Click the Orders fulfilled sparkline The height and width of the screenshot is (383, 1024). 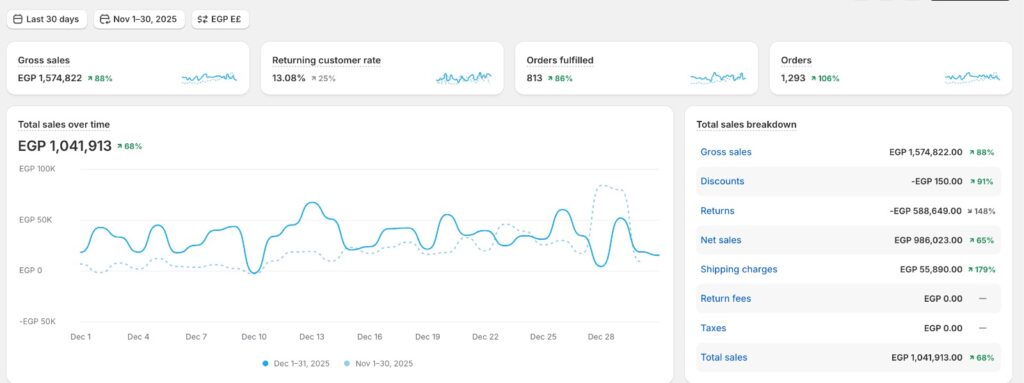(x=718, y=78)
